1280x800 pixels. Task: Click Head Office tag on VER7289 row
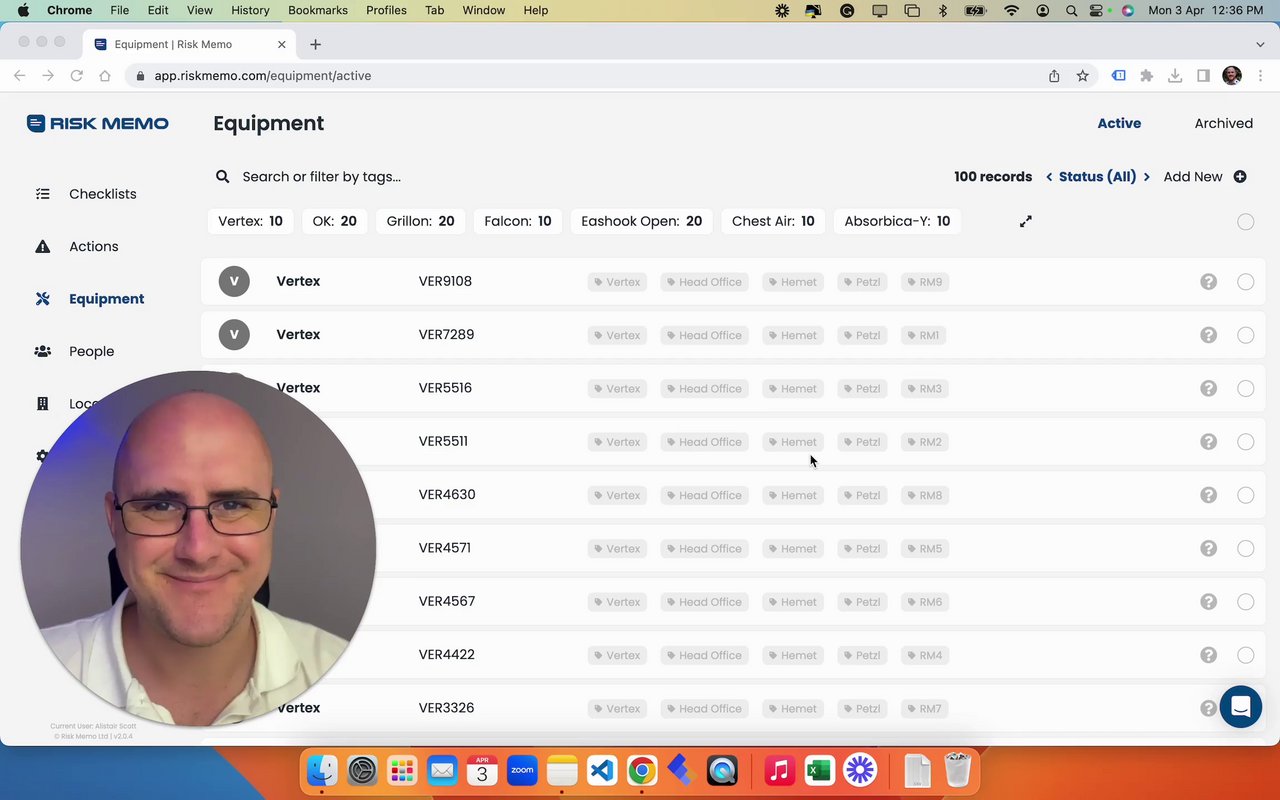click(704, 335)
